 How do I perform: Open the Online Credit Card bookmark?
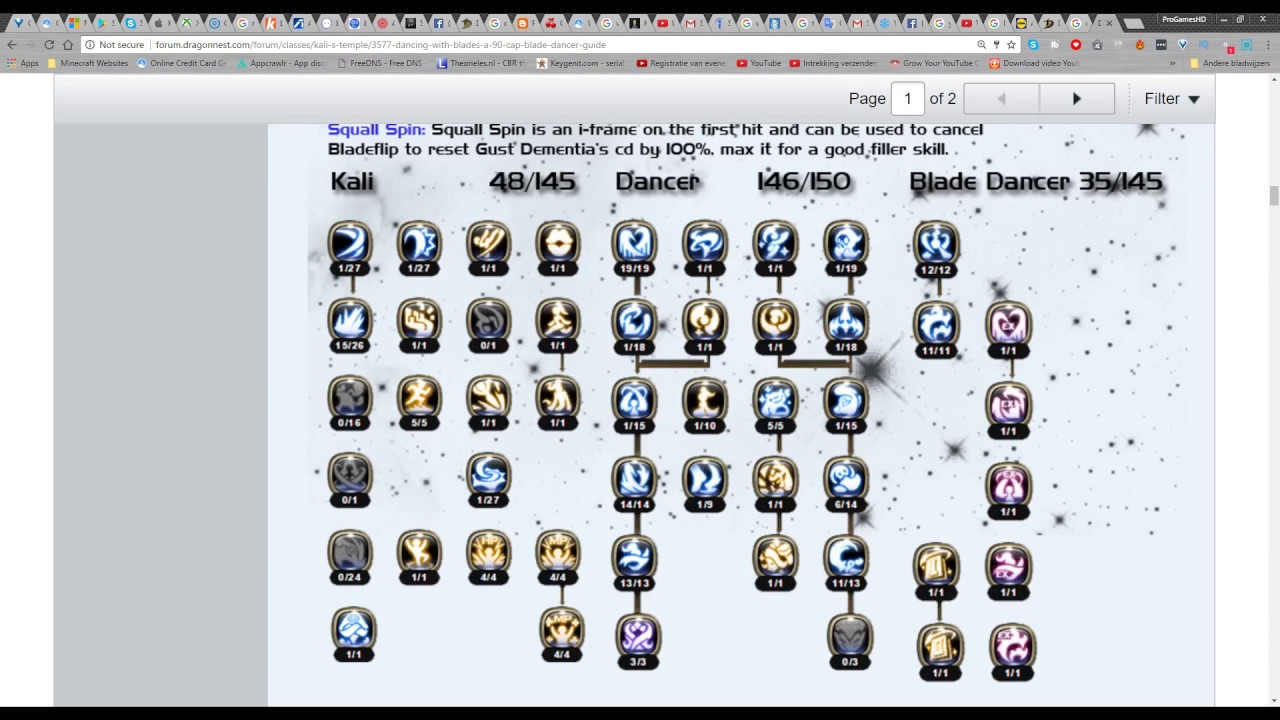pyautogui.click(x=182, y=63)
